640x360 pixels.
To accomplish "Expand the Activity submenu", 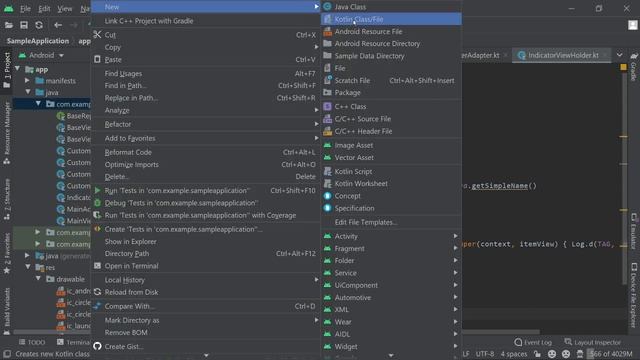I will [391, 236].
